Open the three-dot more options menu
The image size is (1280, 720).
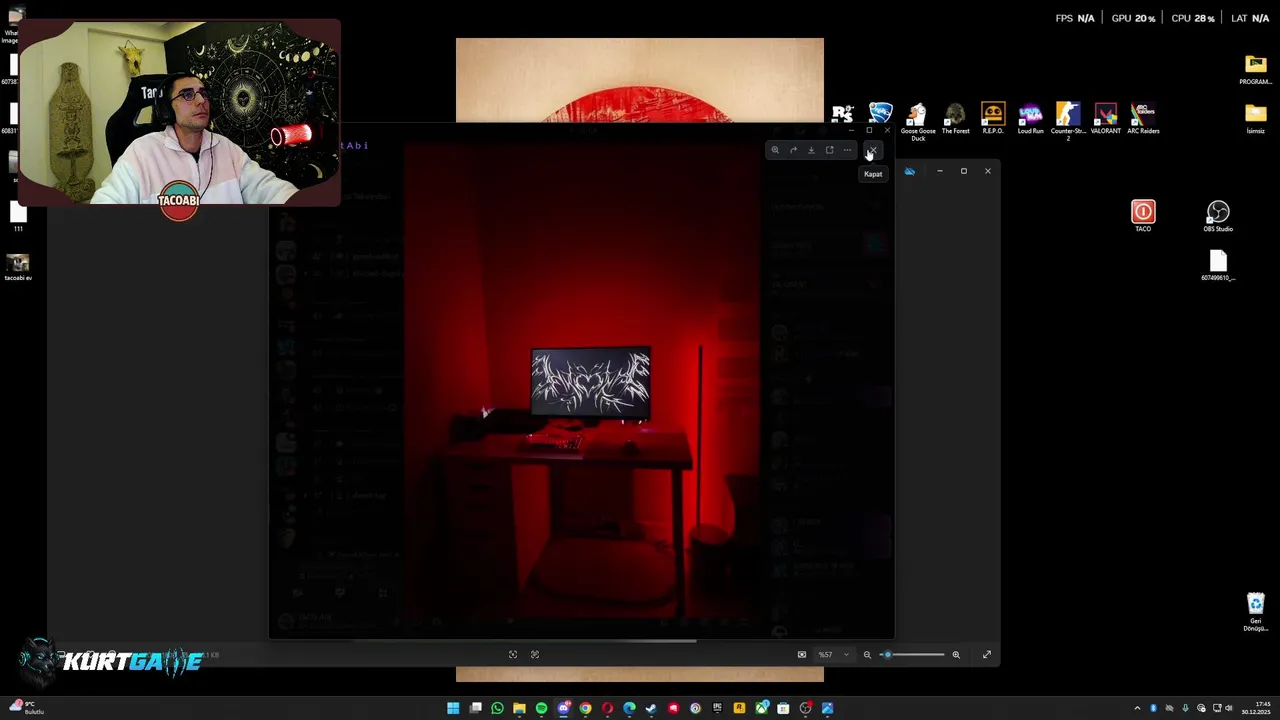click(847, 150)
